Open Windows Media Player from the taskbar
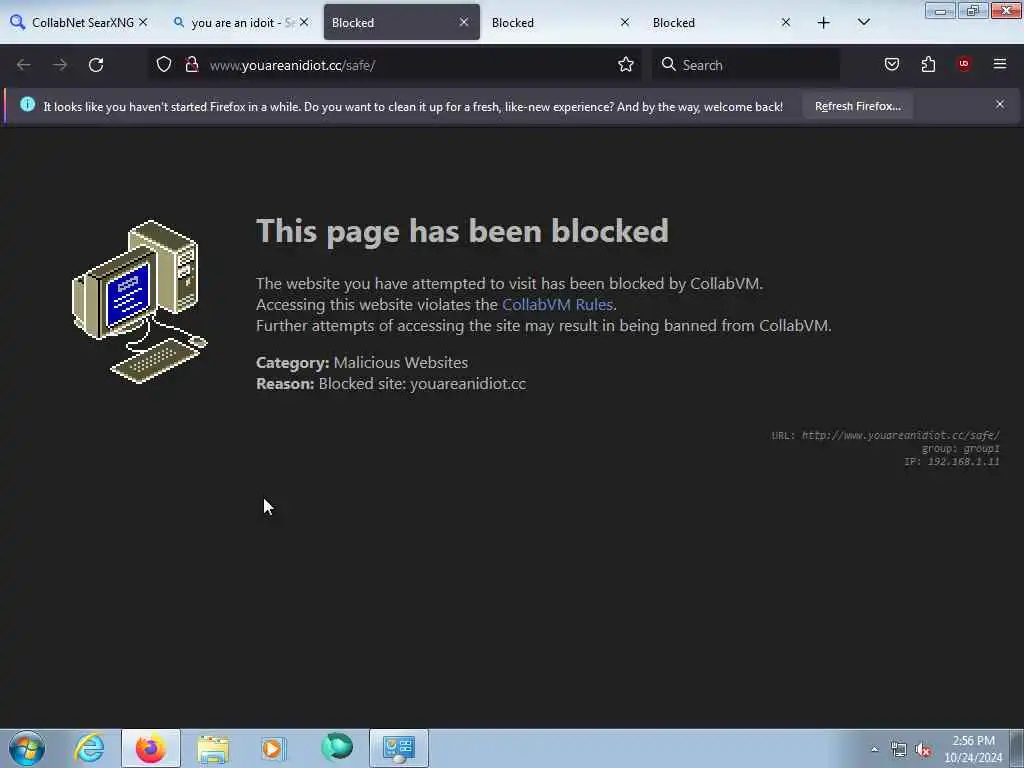 pyautogui.click(x=274, y=748)
